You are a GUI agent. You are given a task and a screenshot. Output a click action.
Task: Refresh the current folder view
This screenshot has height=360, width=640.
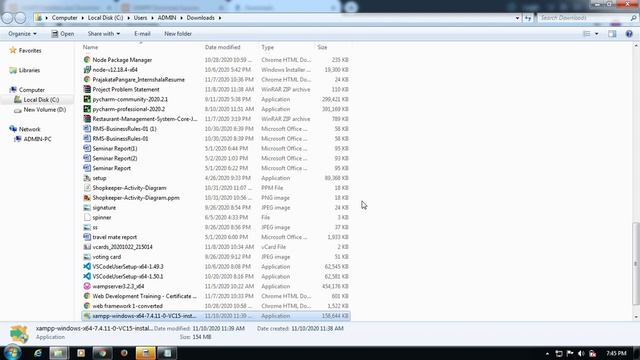(x=528, y=18)
